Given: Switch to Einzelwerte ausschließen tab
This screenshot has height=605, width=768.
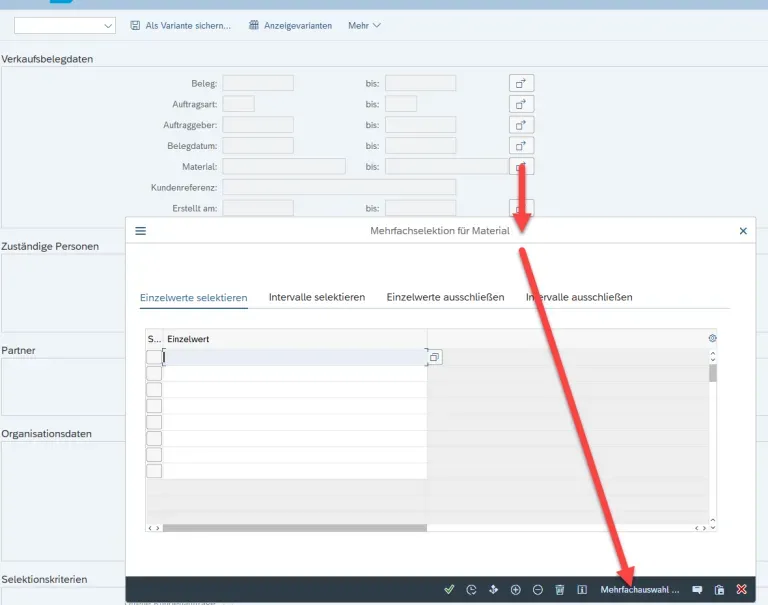Looking at the screenshot, I should 445,297.
